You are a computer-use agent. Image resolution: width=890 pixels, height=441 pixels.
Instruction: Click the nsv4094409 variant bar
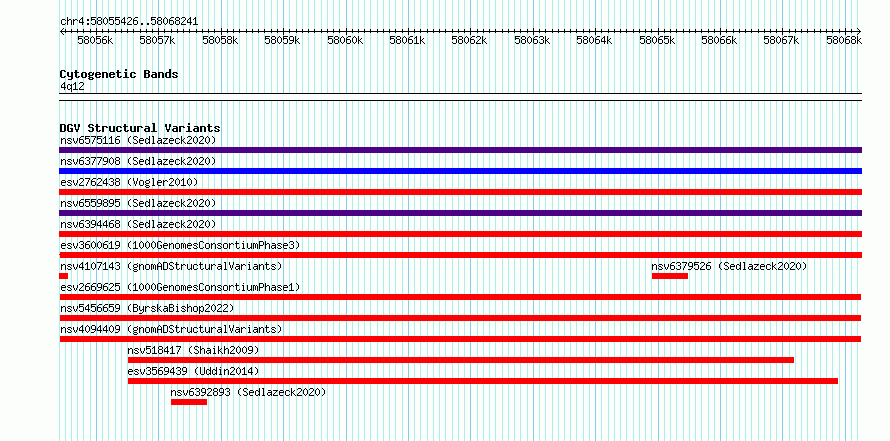(460, 339)
